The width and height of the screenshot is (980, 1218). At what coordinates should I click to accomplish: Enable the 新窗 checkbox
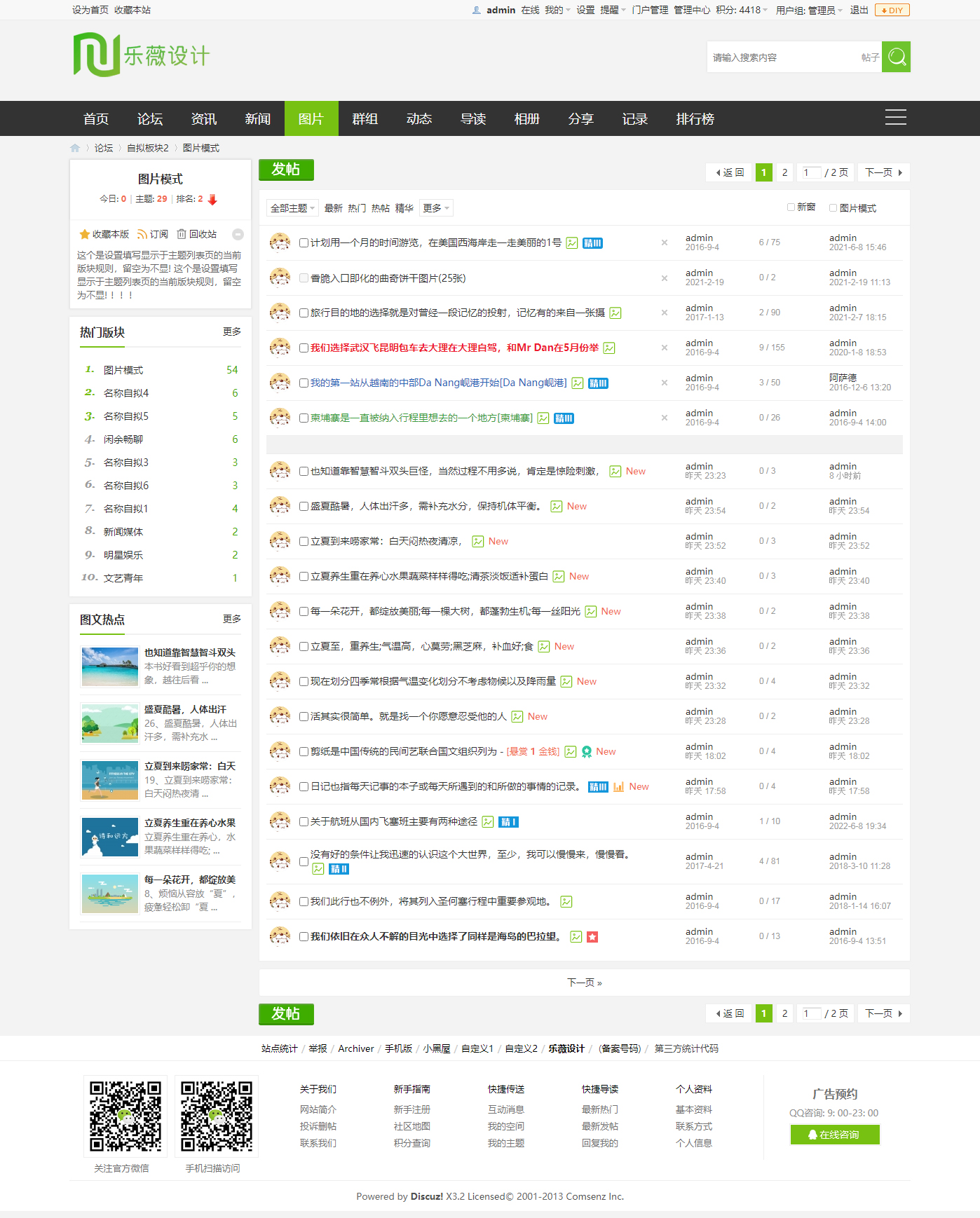(x=791, y=207)
